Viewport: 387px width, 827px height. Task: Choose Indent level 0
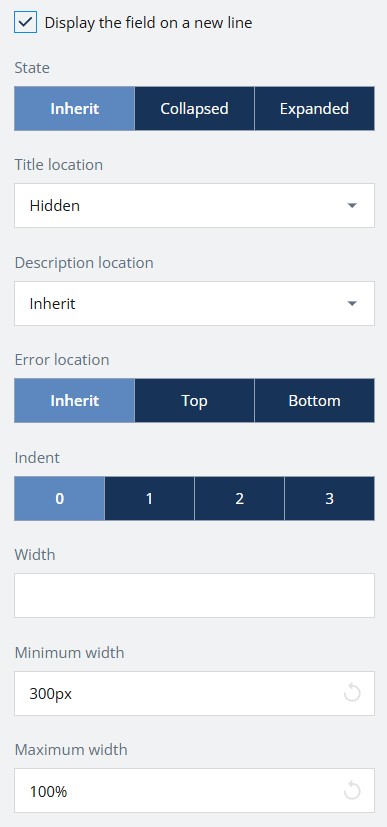(x=60, y=498)
